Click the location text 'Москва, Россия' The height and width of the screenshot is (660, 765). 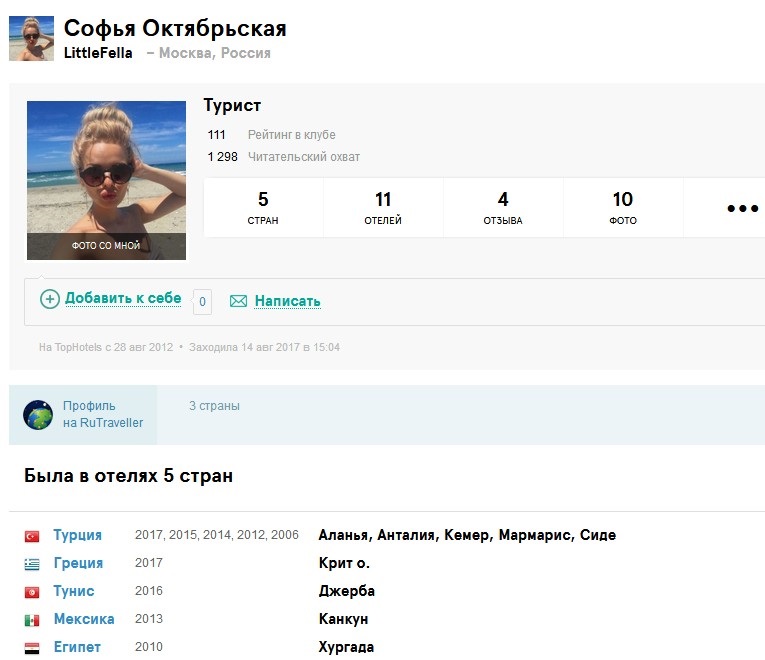coord(215,53)
